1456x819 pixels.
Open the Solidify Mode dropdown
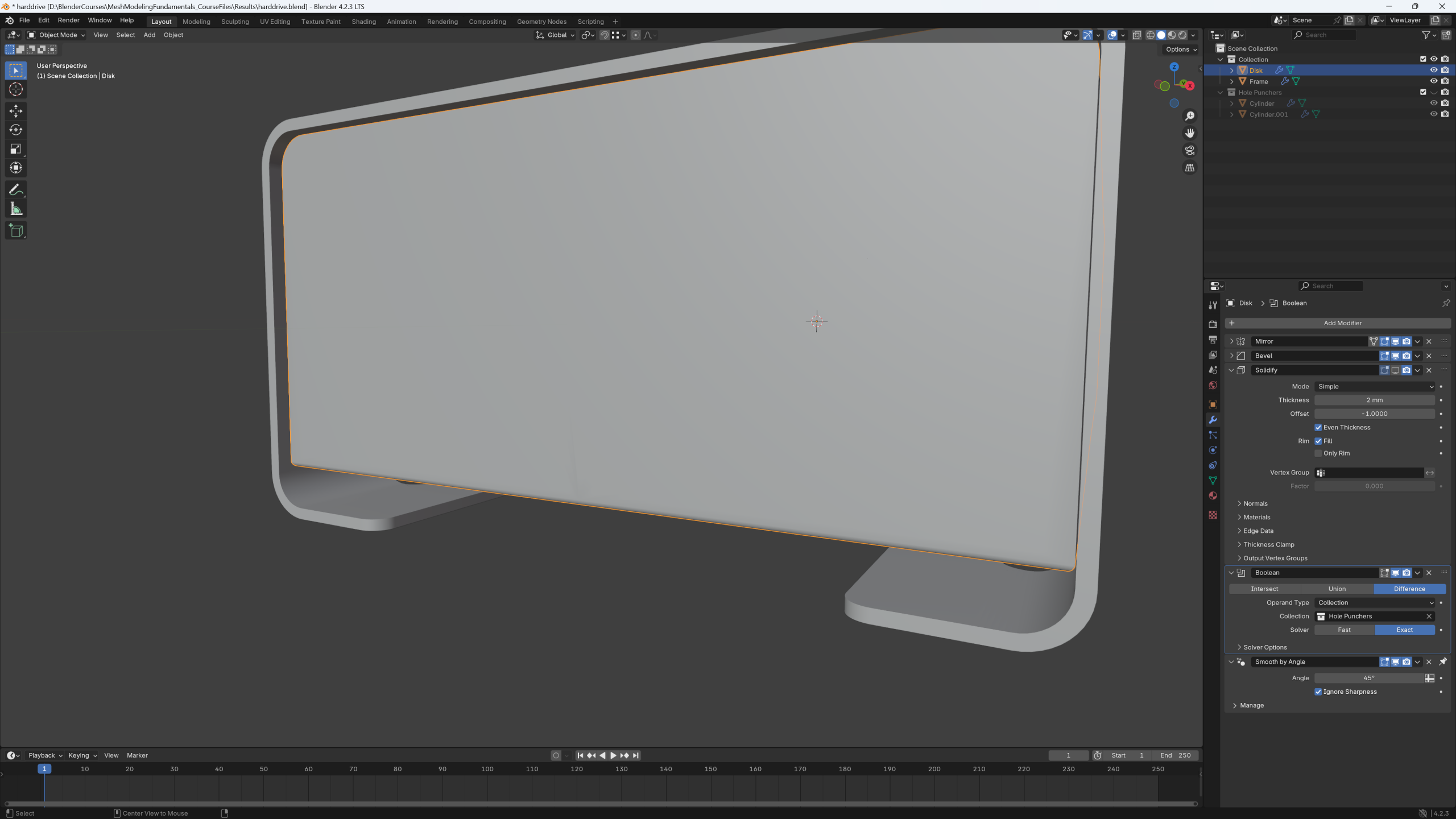[x=1375, y=386]
